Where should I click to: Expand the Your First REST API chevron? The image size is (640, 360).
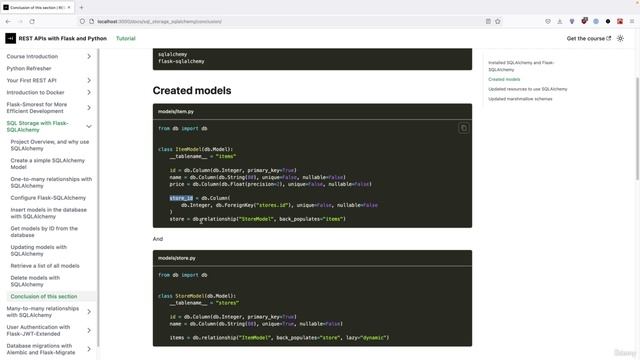89,80
